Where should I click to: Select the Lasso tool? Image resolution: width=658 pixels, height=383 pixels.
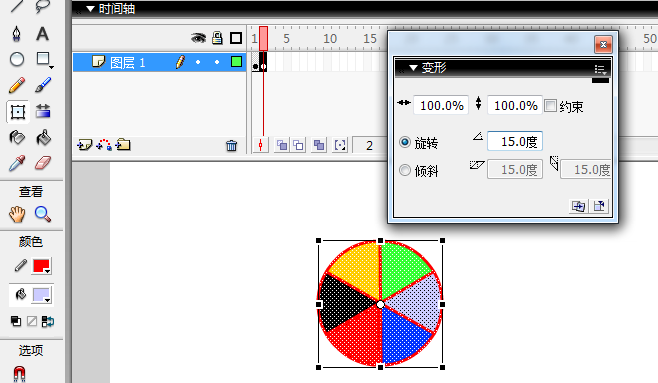tap(42, 6)
